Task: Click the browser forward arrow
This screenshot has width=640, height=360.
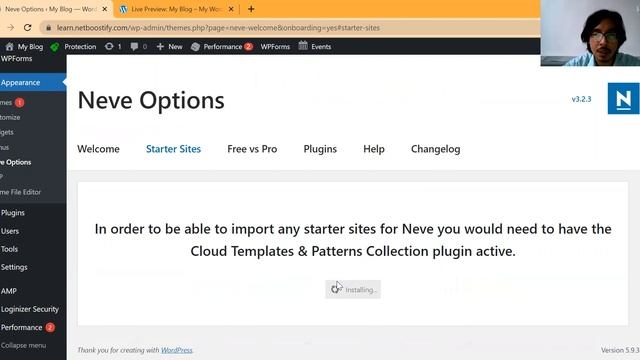Action: pyautogui.click(x=10, y=28)
